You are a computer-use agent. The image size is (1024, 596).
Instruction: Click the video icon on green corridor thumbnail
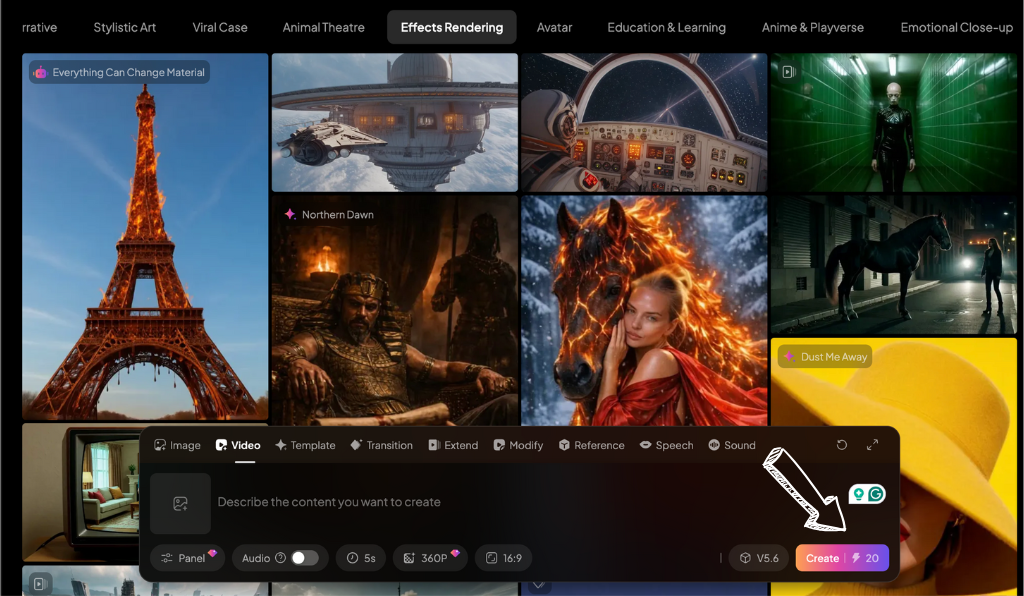(788, 72)
